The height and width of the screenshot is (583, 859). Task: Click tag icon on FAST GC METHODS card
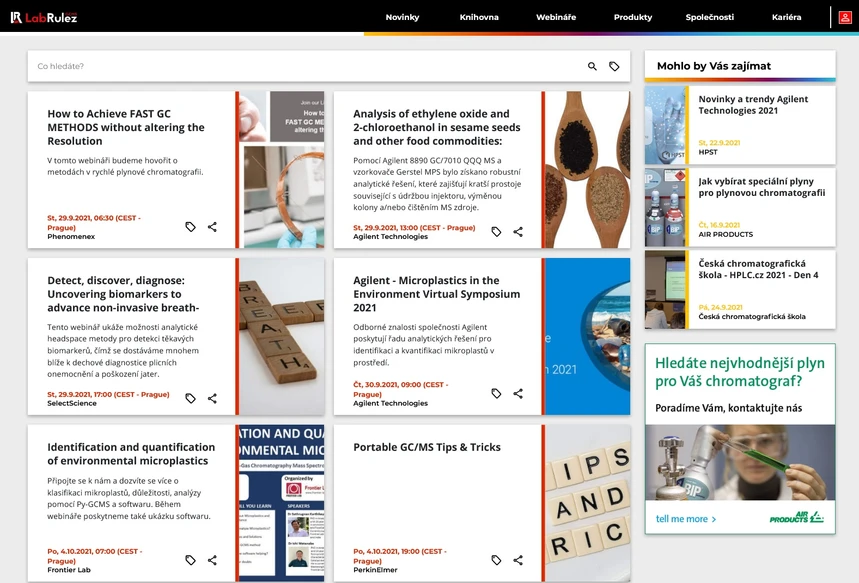pyautogui.click(x=190, y=227)
